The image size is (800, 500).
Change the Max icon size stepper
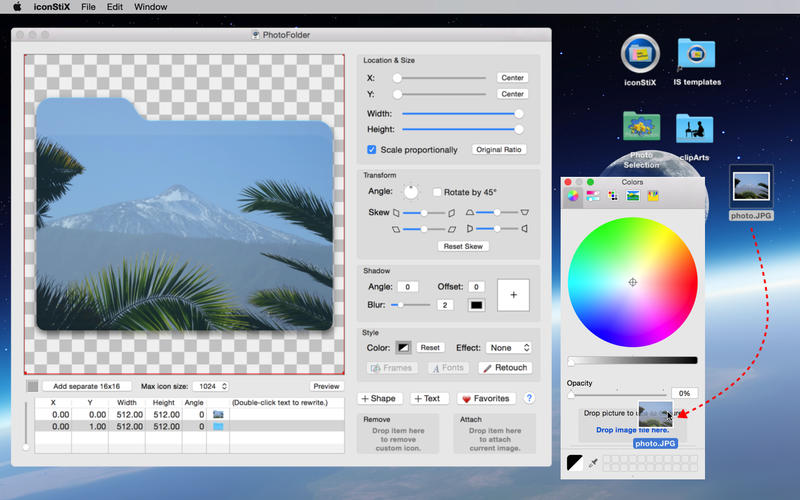pos(223,386)
